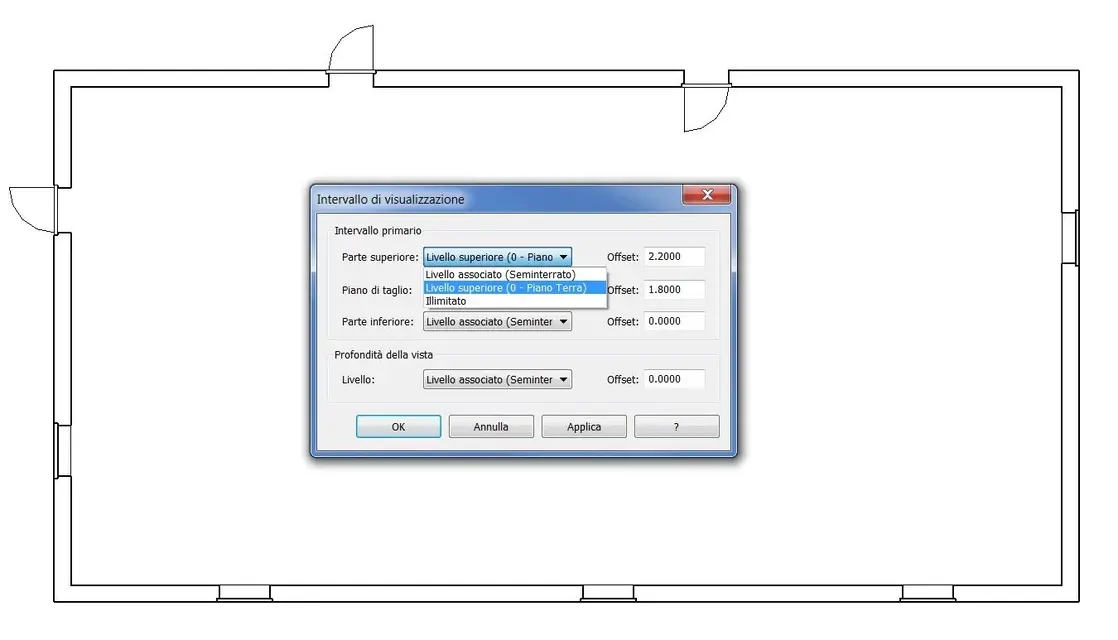Cancel changes with the Annulla button
This screenshot has width=1118, height=640.
[x=491, y=426]
